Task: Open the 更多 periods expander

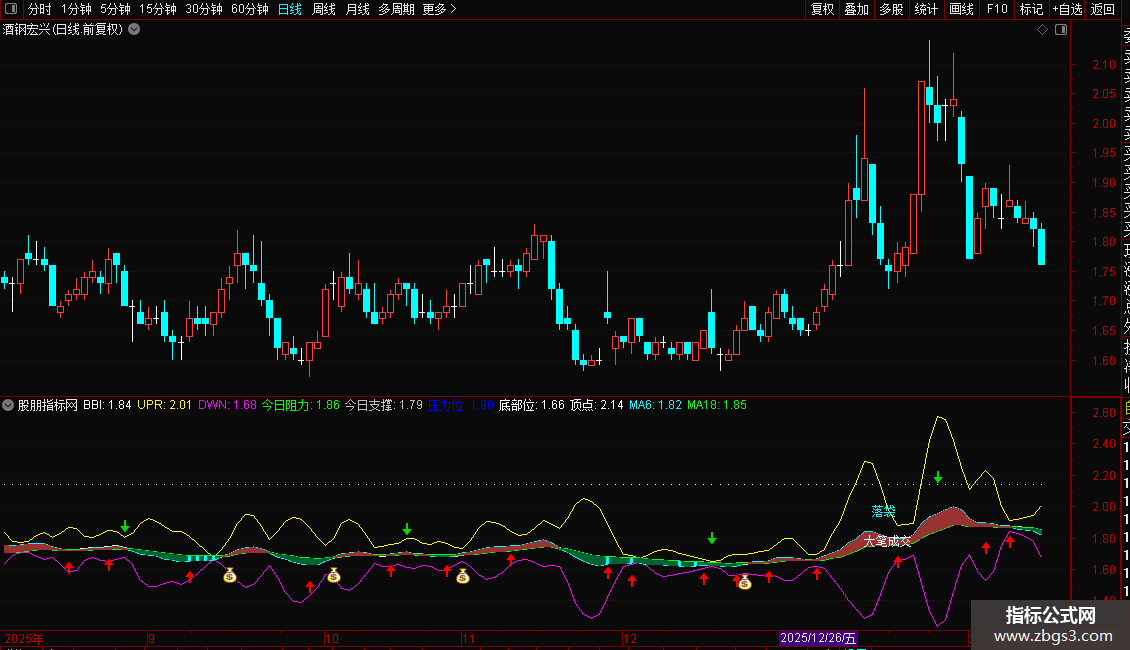Action: [439, 9]
